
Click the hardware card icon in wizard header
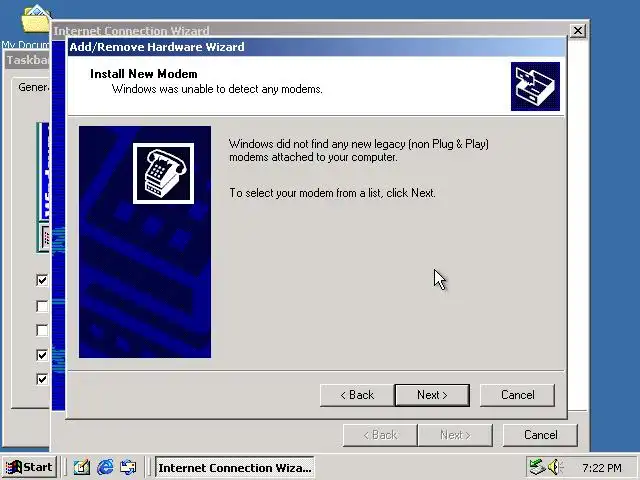point(535,86)
